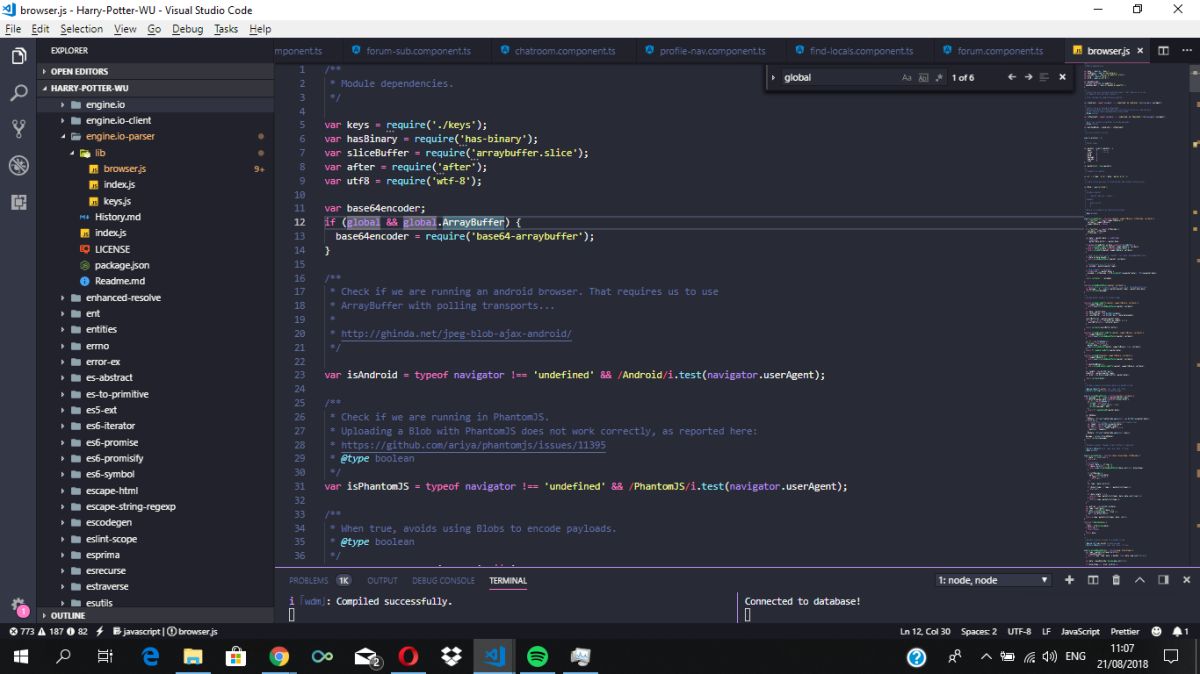
Task: Open the ghinda.net link in the comment
Action: (456, 333)
